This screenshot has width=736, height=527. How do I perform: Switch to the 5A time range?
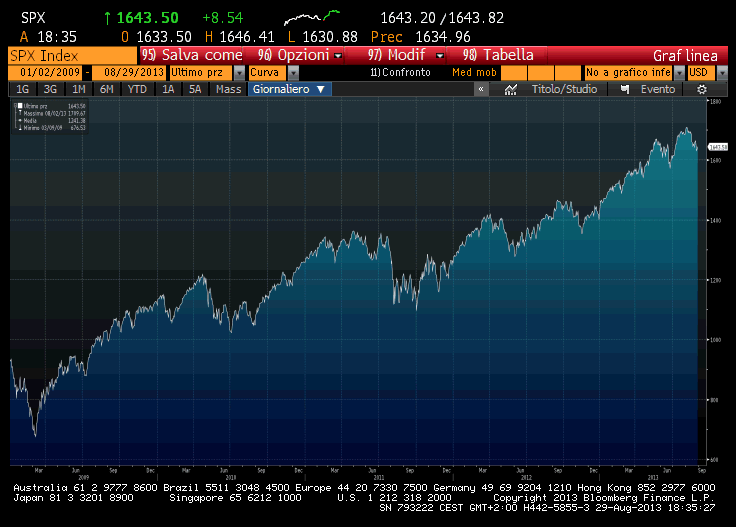[x=195, y=89]
